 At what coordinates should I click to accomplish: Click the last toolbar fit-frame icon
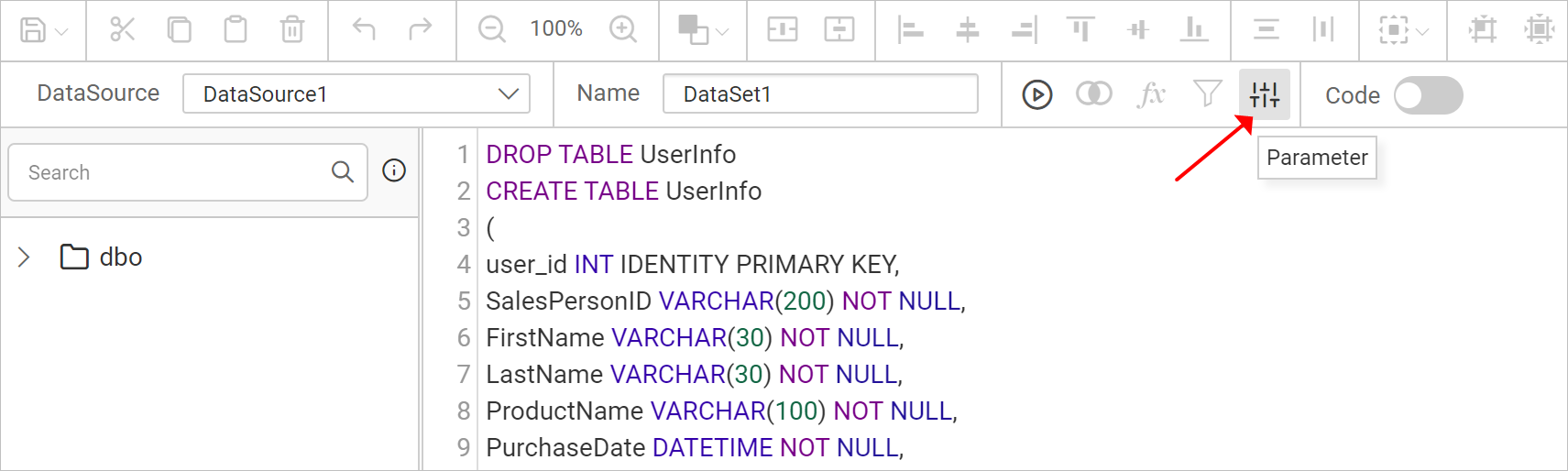[1540, 29]
